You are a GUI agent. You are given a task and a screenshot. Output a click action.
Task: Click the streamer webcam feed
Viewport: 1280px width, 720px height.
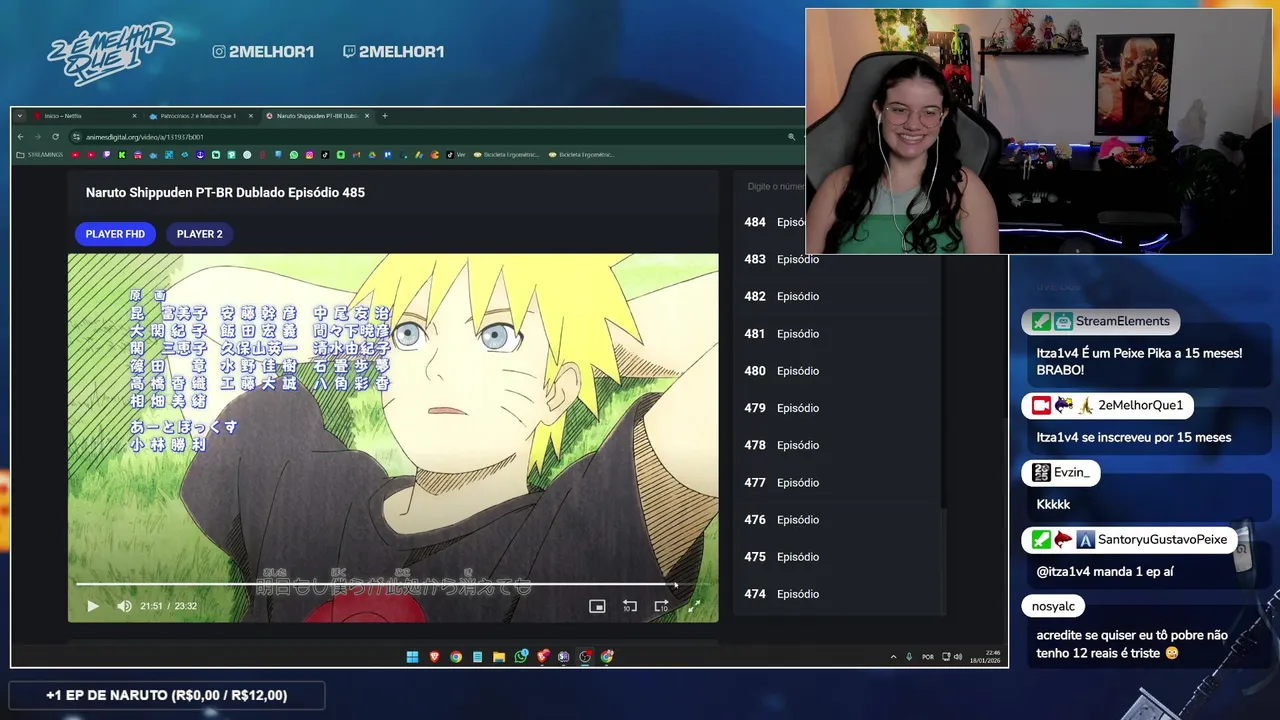tap(1039, 132)
